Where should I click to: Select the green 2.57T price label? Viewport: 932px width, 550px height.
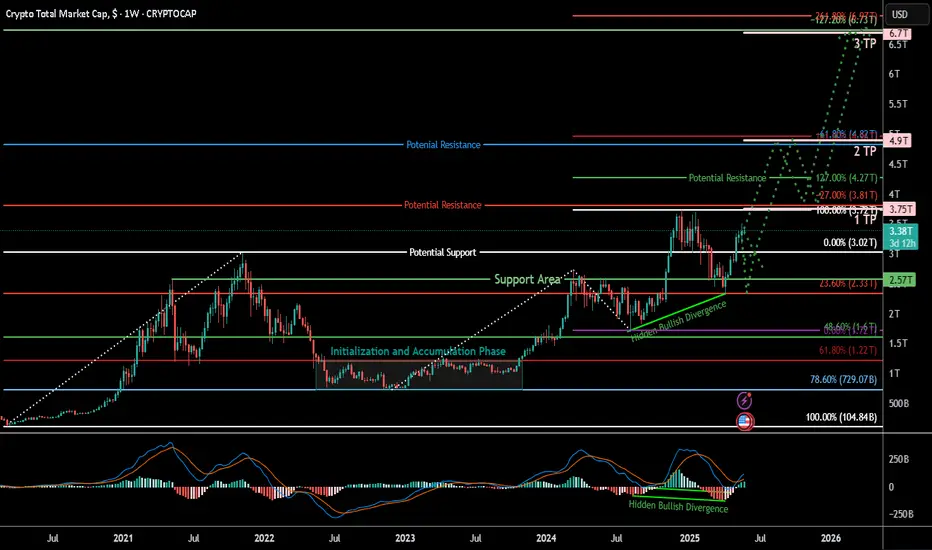[900, 279]
